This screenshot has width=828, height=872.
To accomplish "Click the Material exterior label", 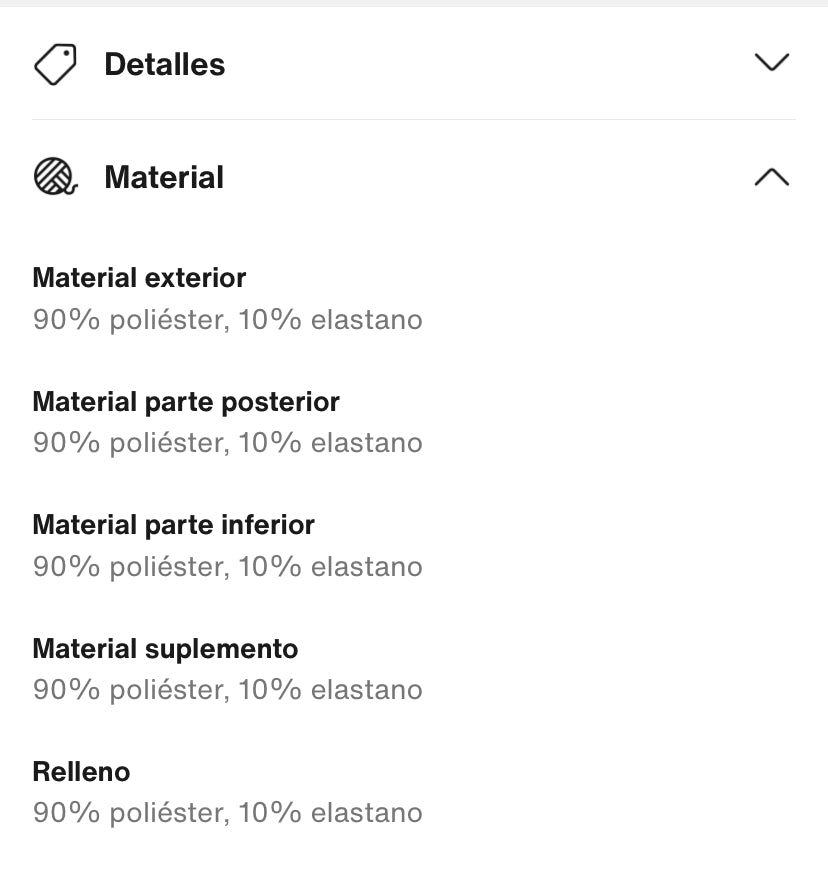I will (x=139, y=278).
